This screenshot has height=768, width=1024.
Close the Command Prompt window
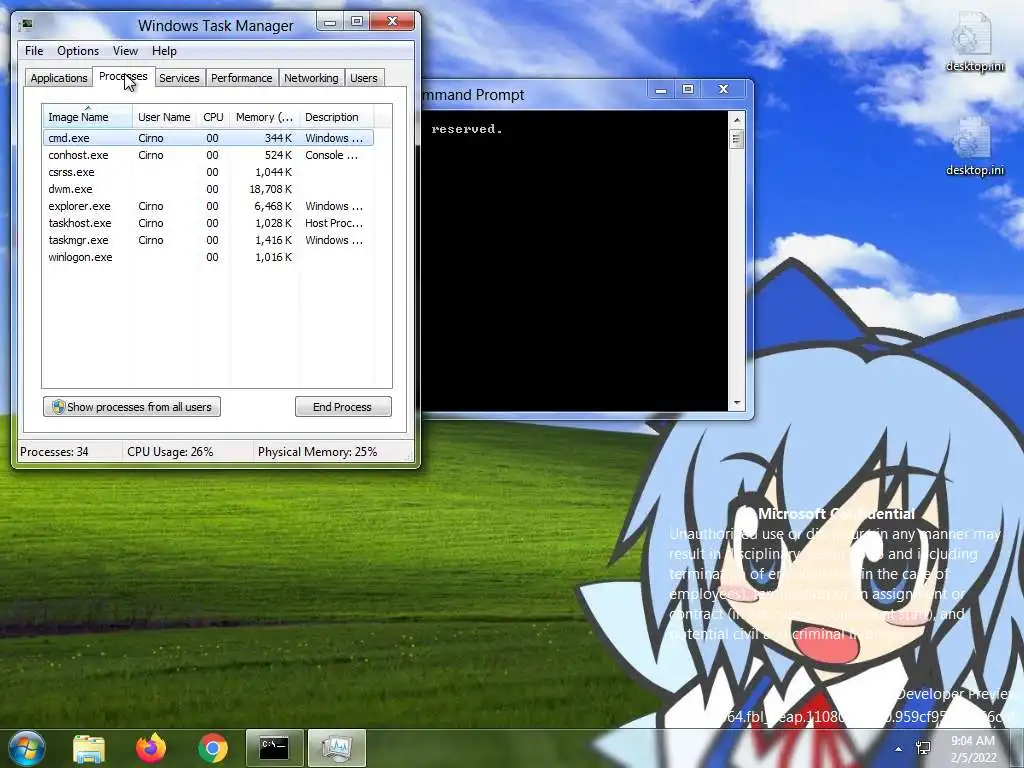[724, 89]
